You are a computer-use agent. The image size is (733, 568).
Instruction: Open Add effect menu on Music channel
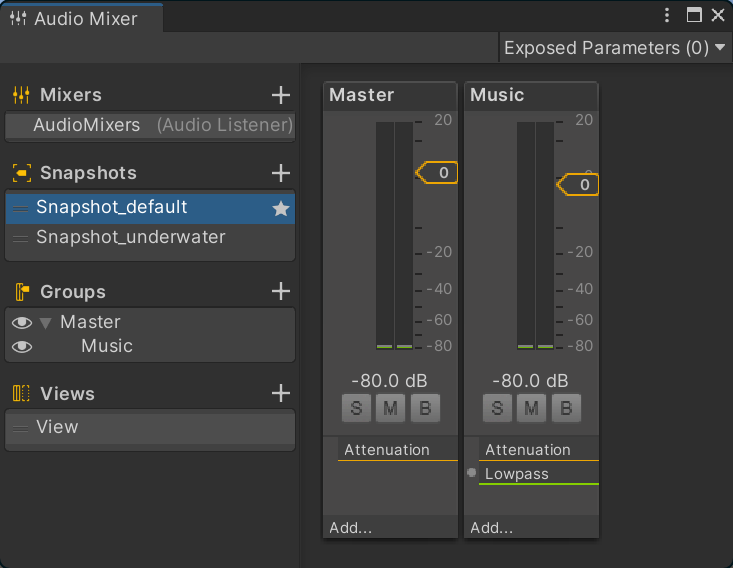(x=491, y=528)
